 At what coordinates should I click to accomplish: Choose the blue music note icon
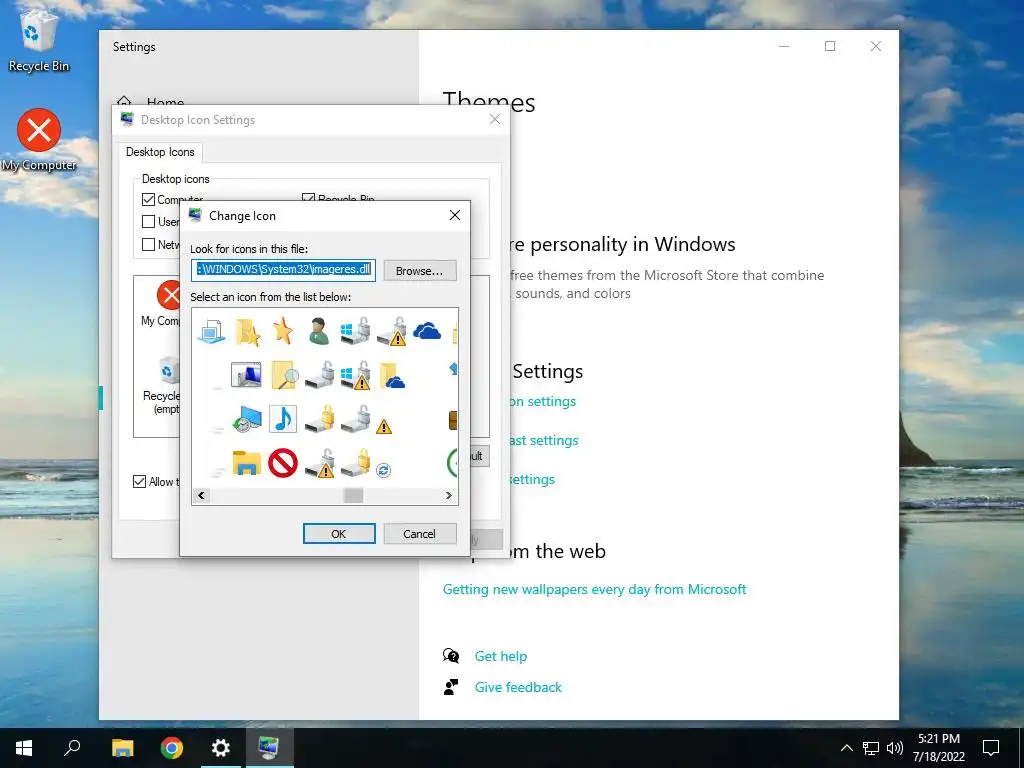[283, 419]
